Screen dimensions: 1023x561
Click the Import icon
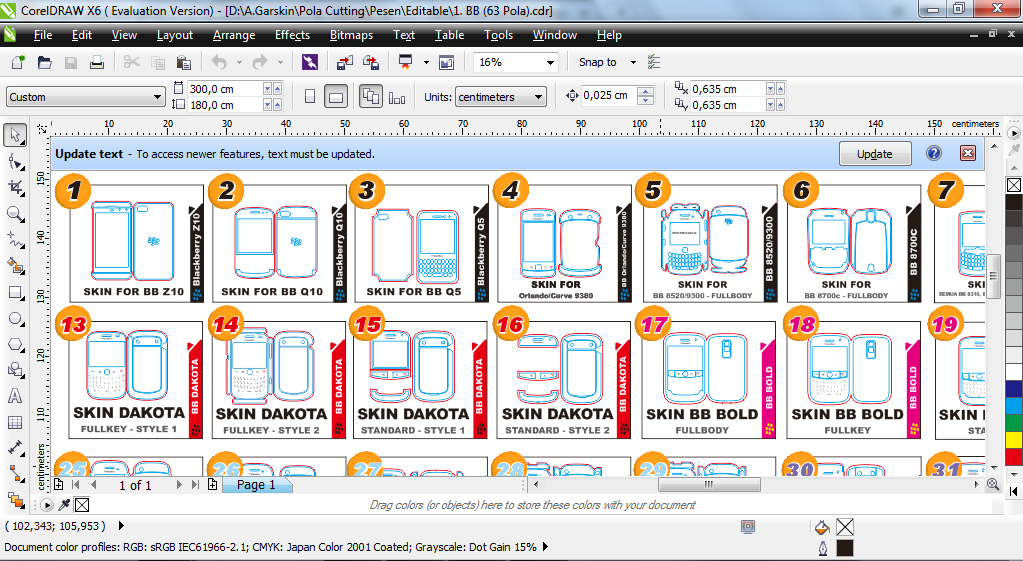point(344,62)
